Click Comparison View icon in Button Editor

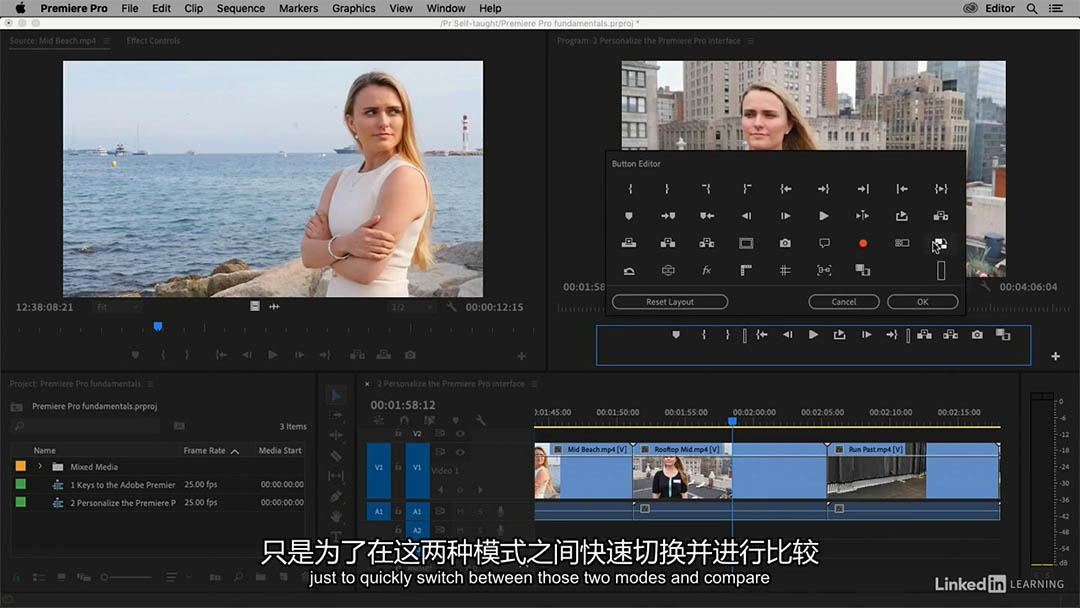coord(862,271)
